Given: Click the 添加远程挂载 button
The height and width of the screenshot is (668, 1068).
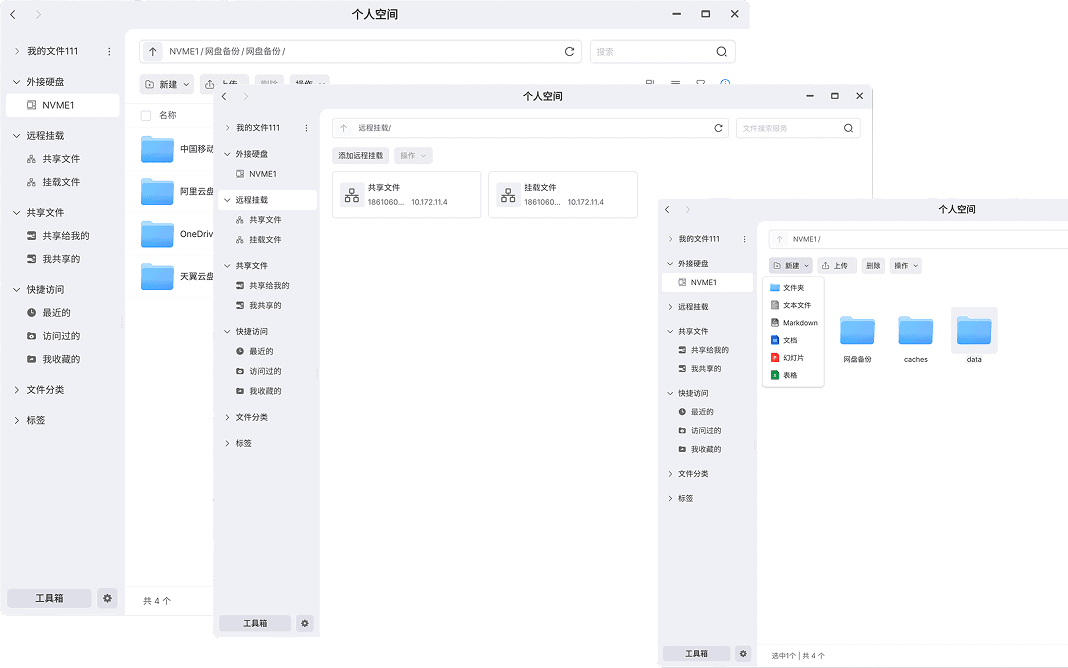Looking at the screenshot, I should (x=360, y=155).
